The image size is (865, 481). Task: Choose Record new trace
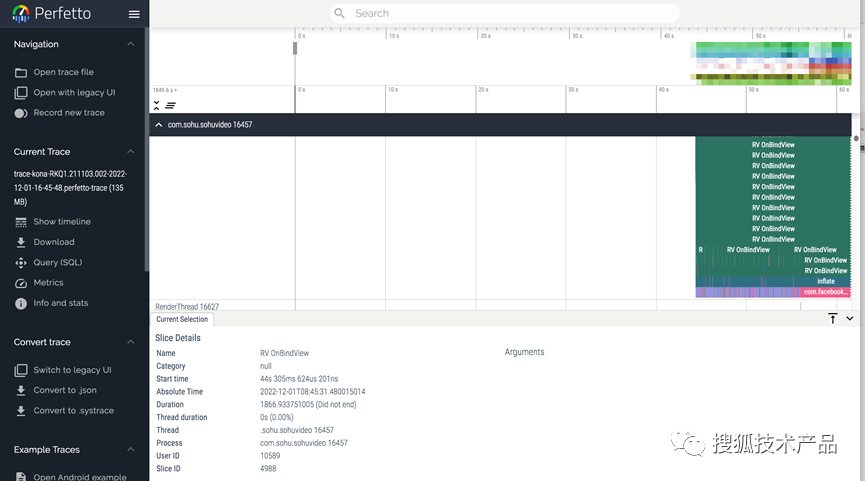click(69, 113)
